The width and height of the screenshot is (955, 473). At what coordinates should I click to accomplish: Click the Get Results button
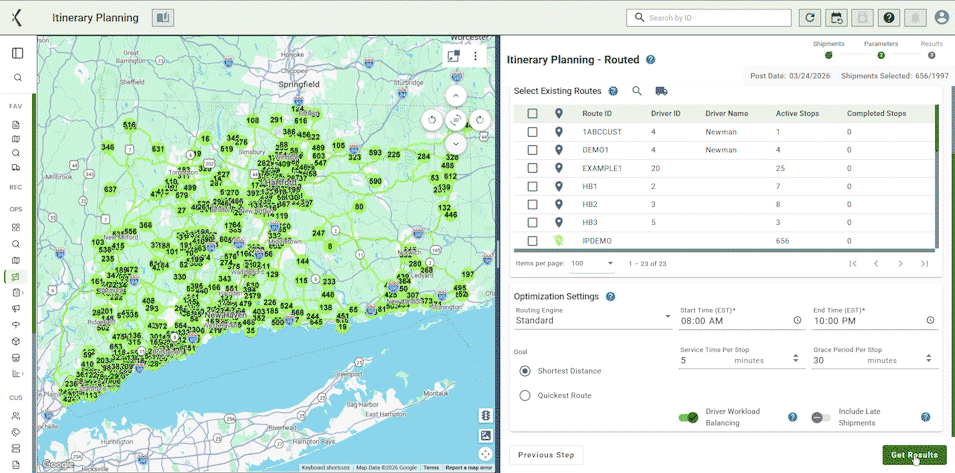pyautogui.click(x=914, y=455)
